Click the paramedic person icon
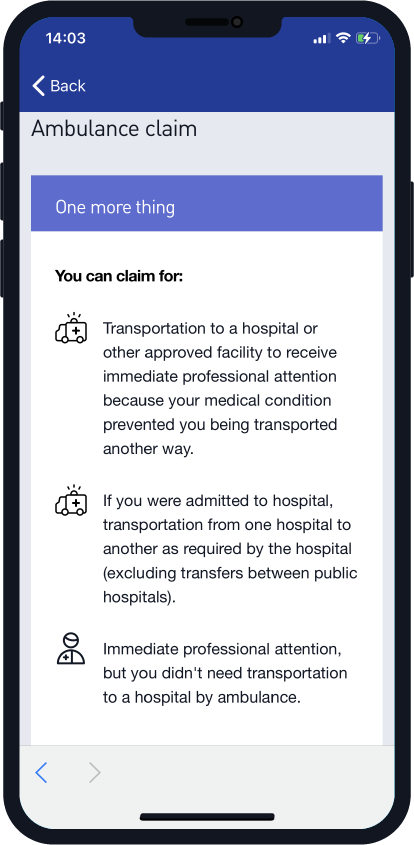 click(x=71, y=648)
